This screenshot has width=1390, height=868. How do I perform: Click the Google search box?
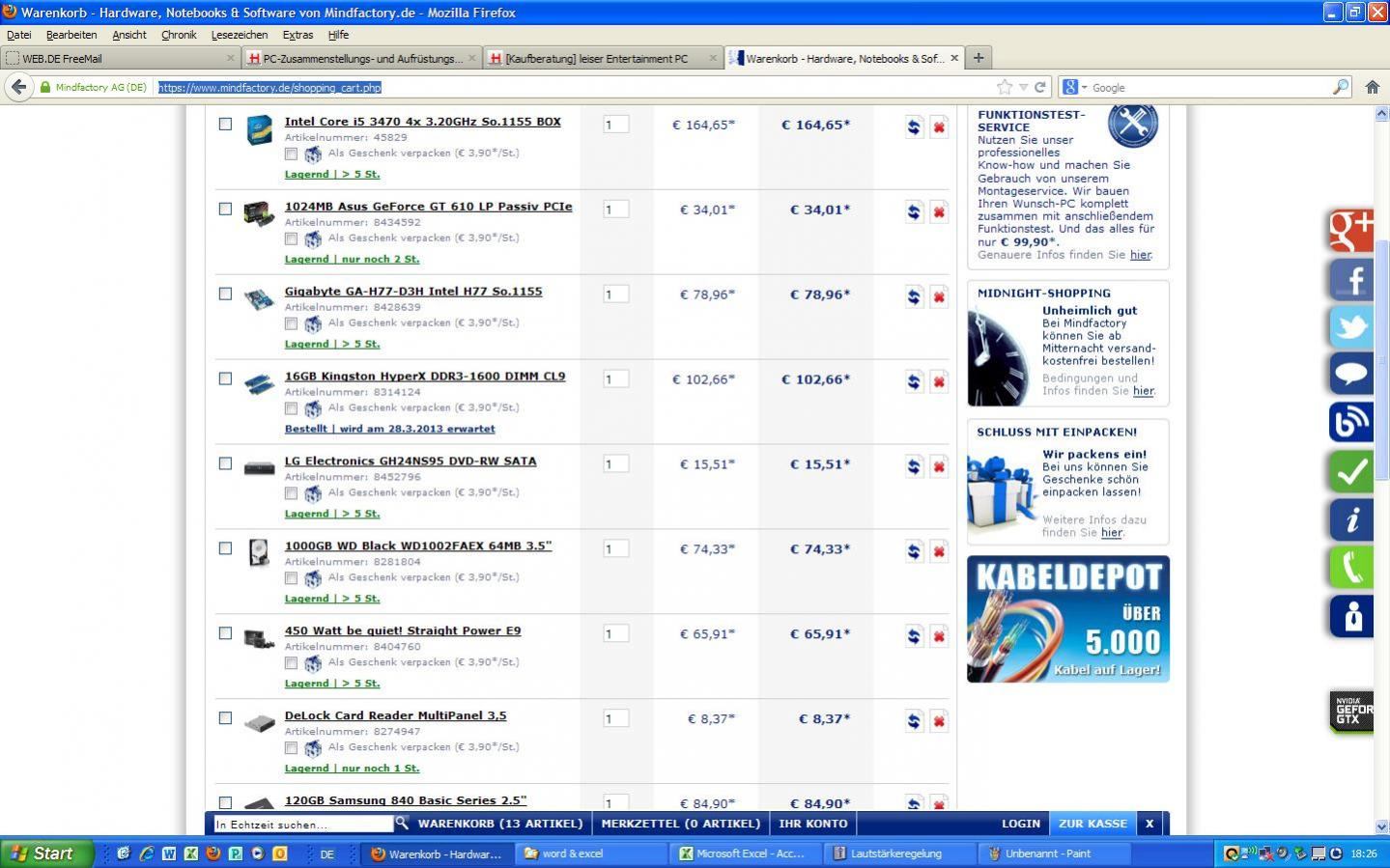click(x=1210, y=87)
